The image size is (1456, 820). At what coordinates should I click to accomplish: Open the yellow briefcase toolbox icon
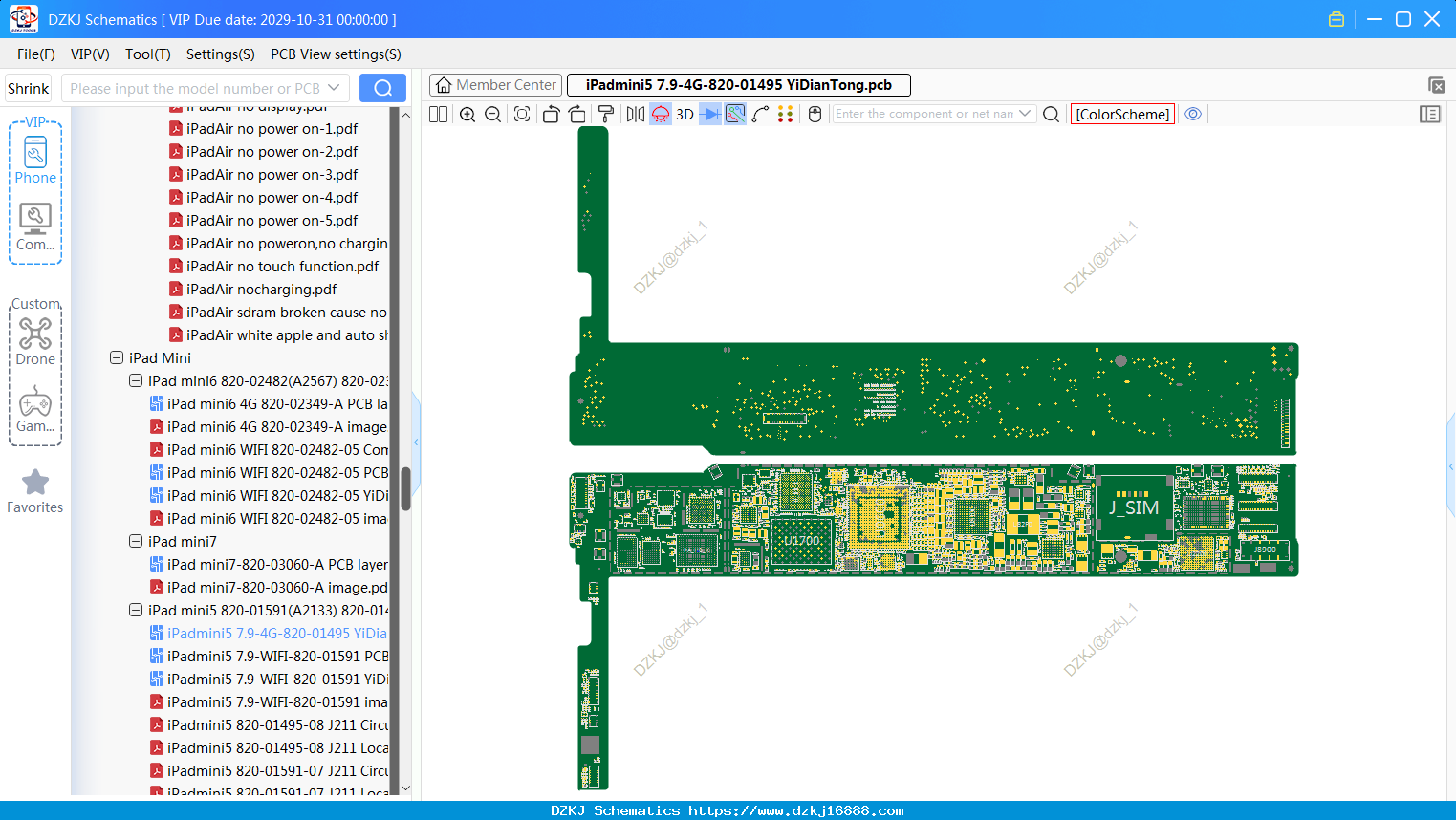pos(1336,19)
